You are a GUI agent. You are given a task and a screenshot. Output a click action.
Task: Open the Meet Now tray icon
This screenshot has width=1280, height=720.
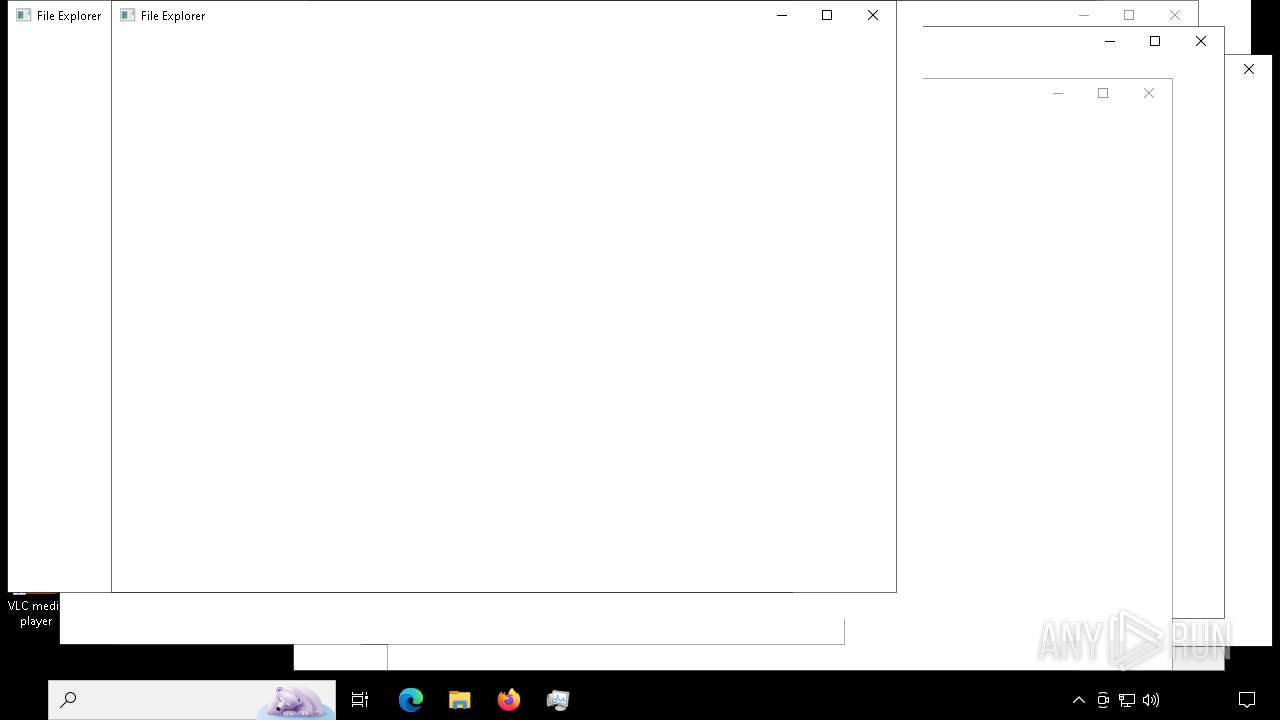tap(1103, 700)
